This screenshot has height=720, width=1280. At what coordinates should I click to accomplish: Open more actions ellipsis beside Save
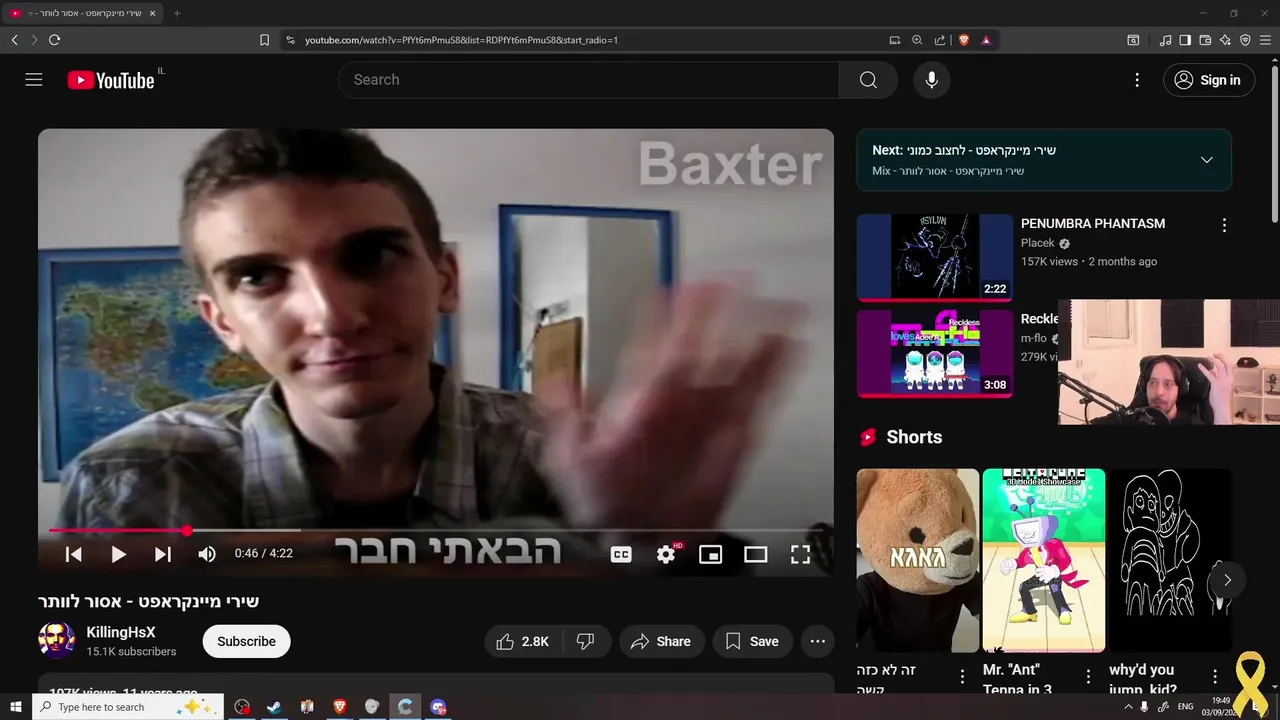(x=818, y=642)
